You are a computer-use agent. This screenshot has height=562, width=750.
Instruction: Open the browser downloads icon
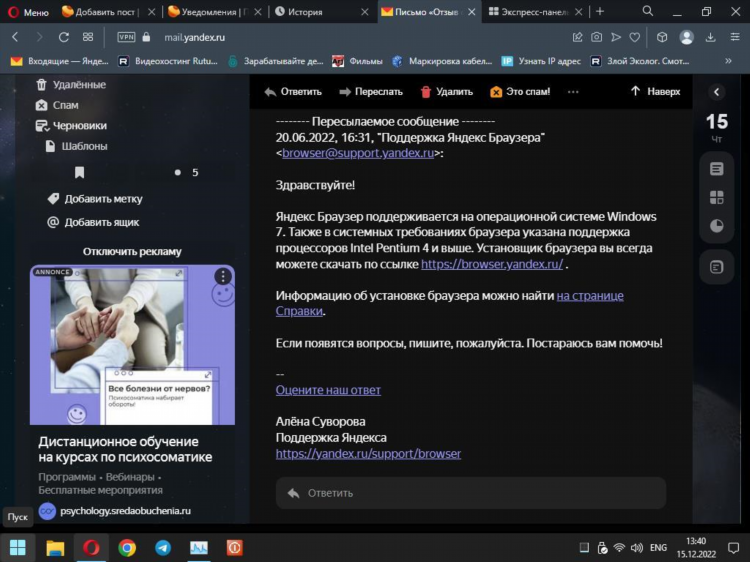tap(711, 37)
